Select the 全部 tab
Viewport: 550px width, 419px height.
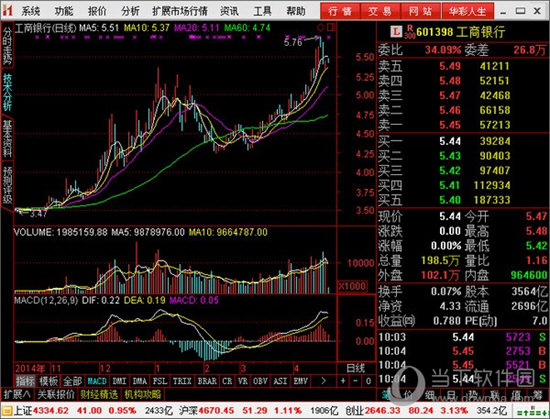73,381
